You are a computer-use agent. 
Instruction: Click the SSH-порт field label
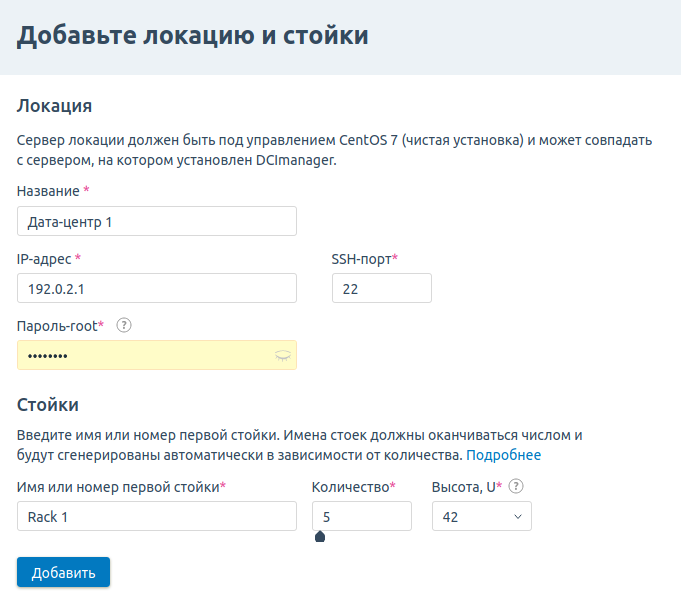coord(361,258)
